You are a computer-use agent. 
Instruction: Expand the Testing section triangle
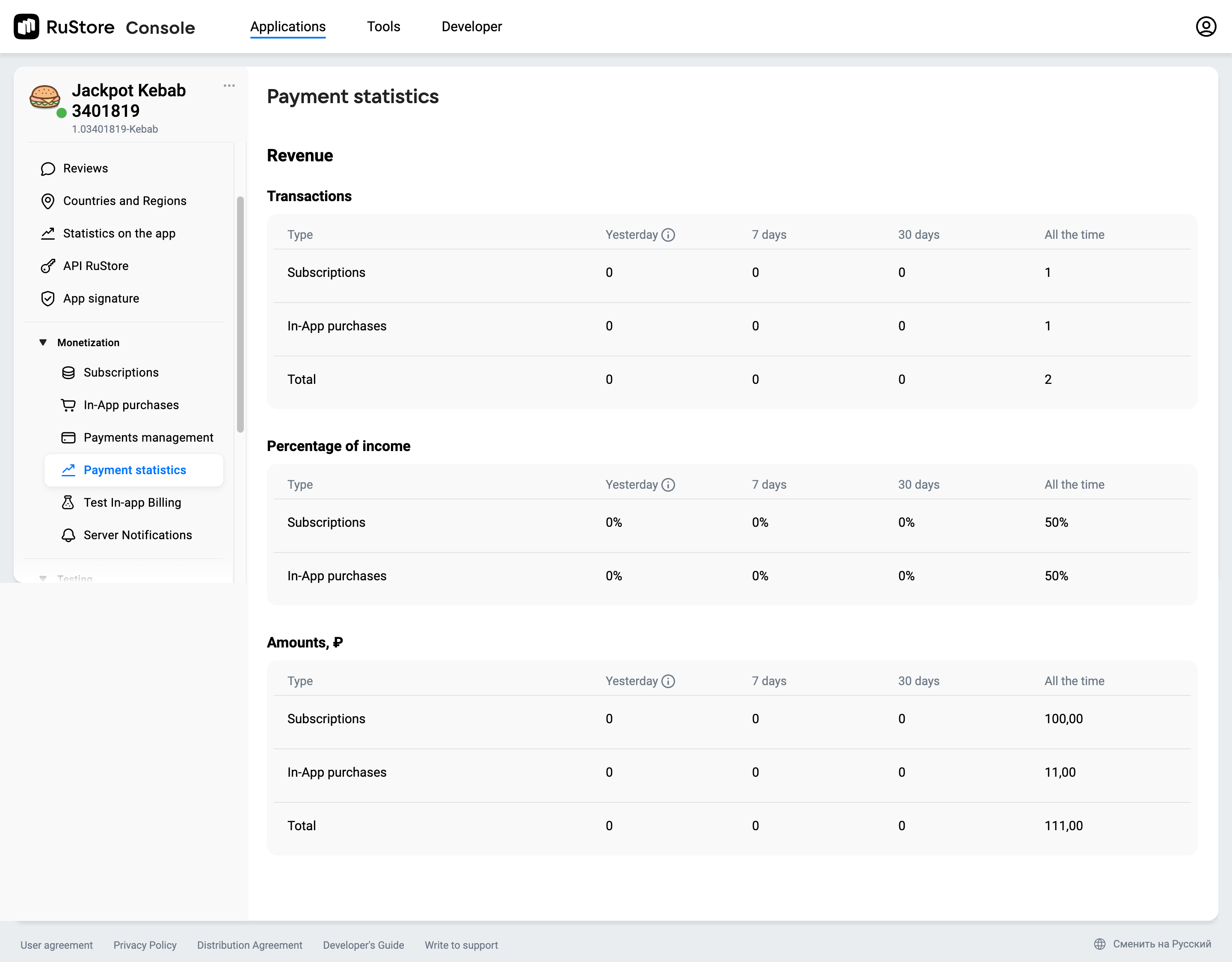(x=43, y=578)
